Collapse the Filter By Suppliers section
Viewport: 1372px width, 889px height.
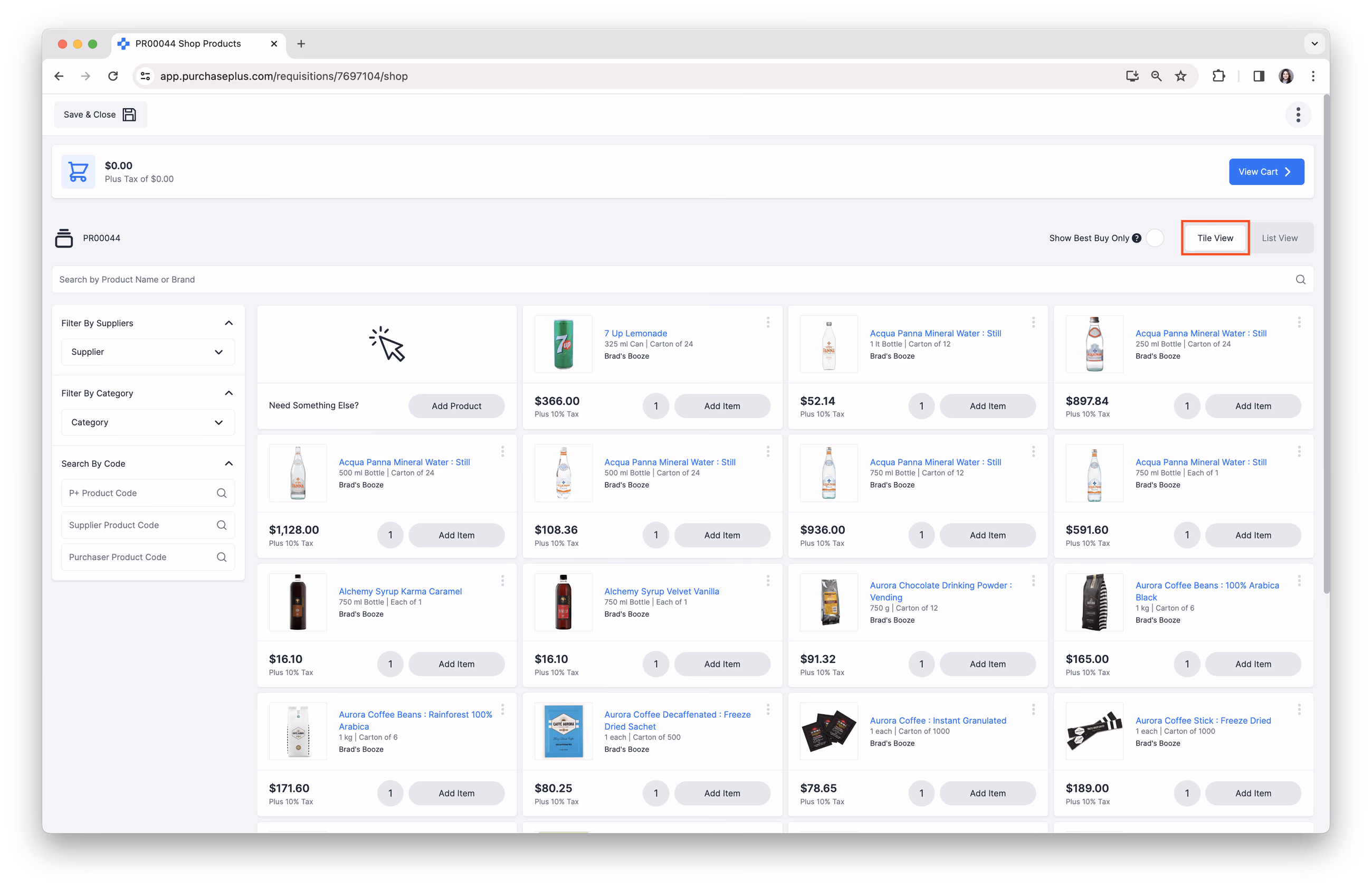pos(229,324)
